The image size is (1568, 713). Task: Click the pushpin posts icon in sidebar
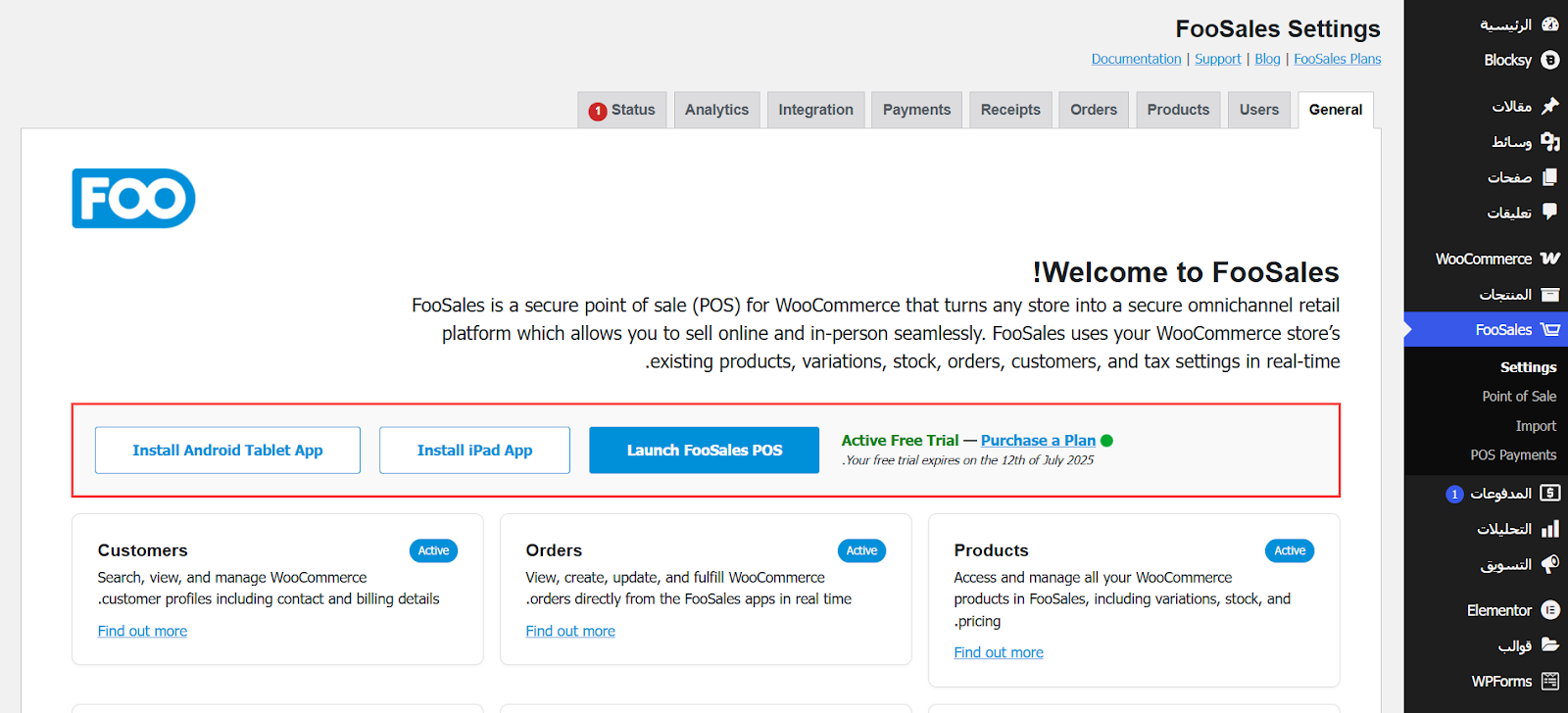1549,106
